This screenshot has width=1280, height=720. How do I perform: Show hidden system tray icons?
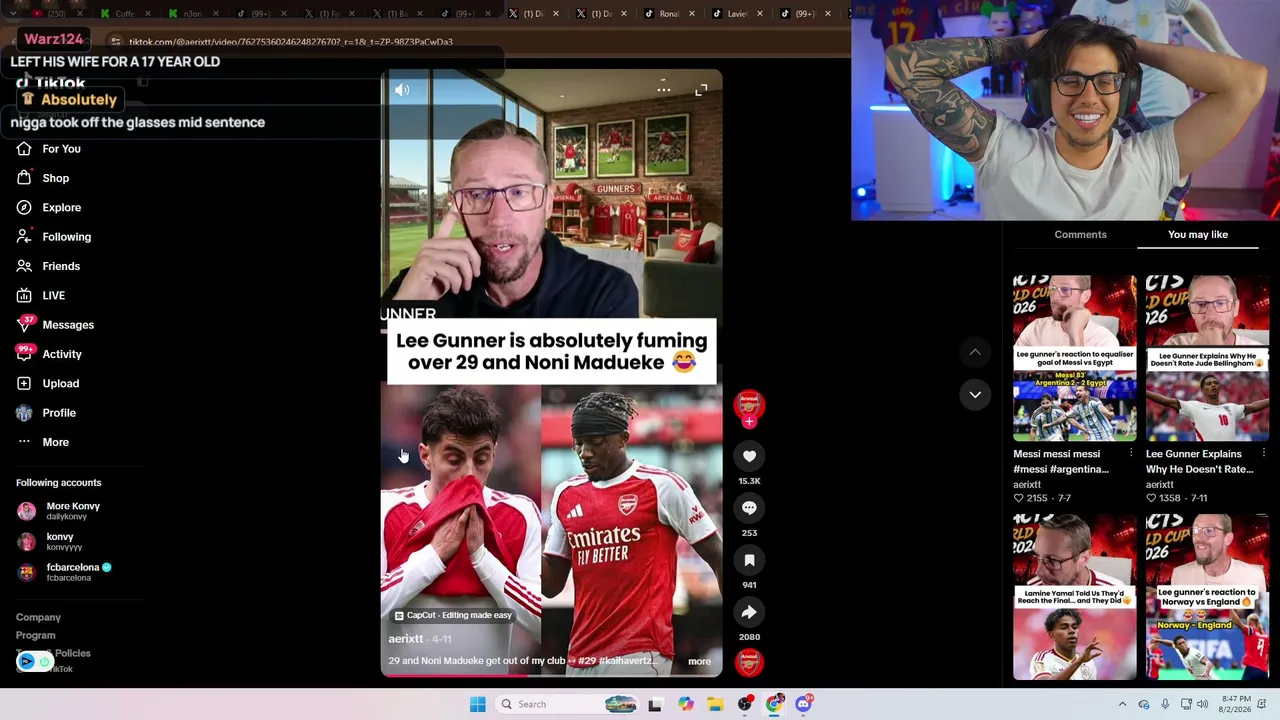(1122, 704)
